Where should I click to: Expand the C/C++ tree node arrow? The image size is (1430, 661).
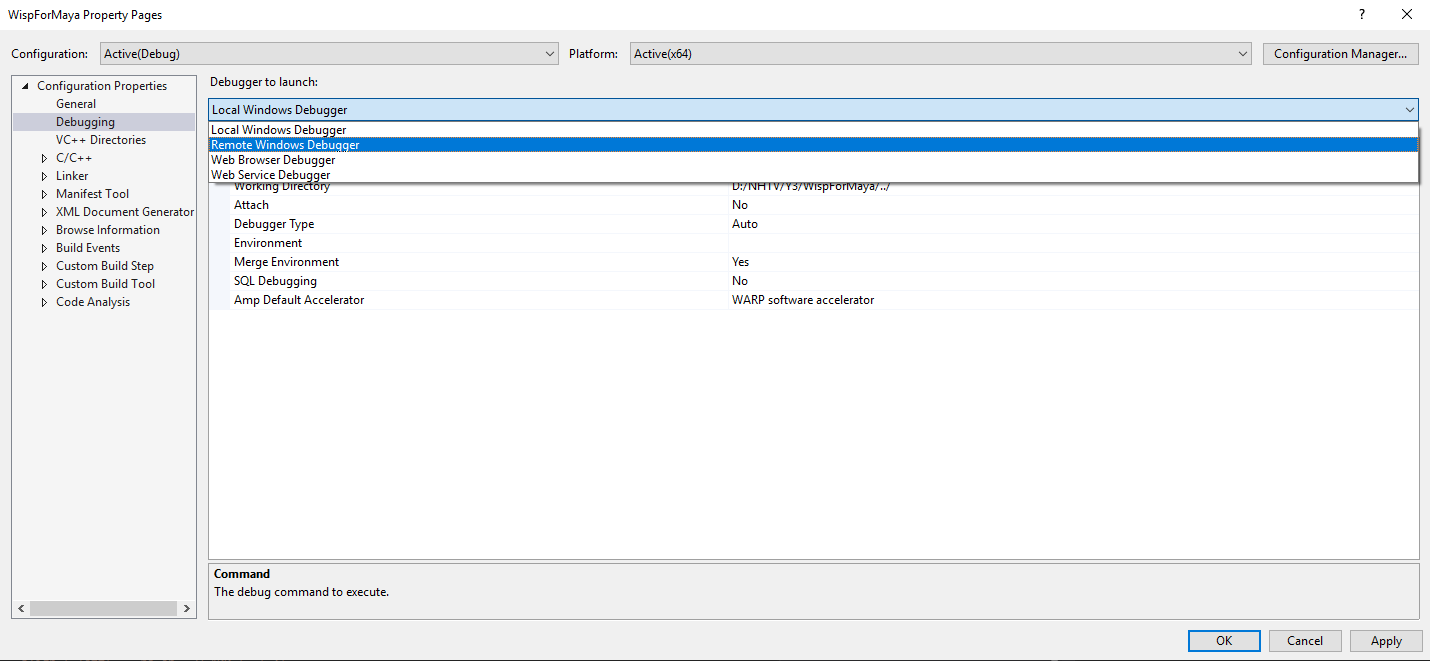tap(44, 158)
